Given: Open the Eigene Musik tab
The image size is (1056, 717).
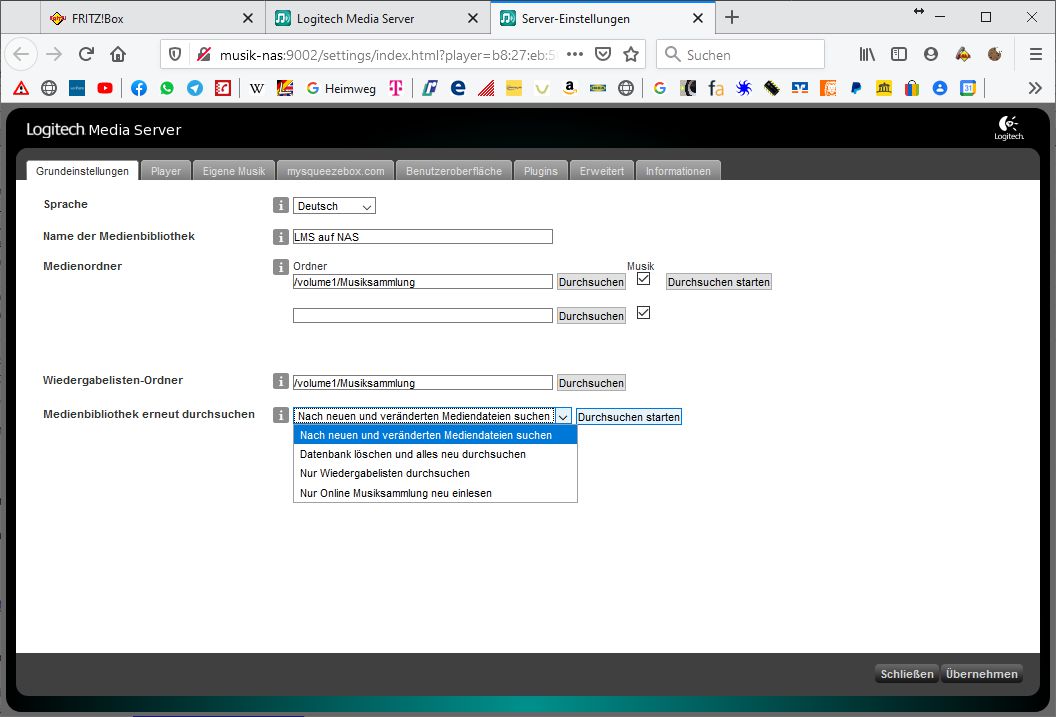Looking at the screenshot, I should point(234,171).
